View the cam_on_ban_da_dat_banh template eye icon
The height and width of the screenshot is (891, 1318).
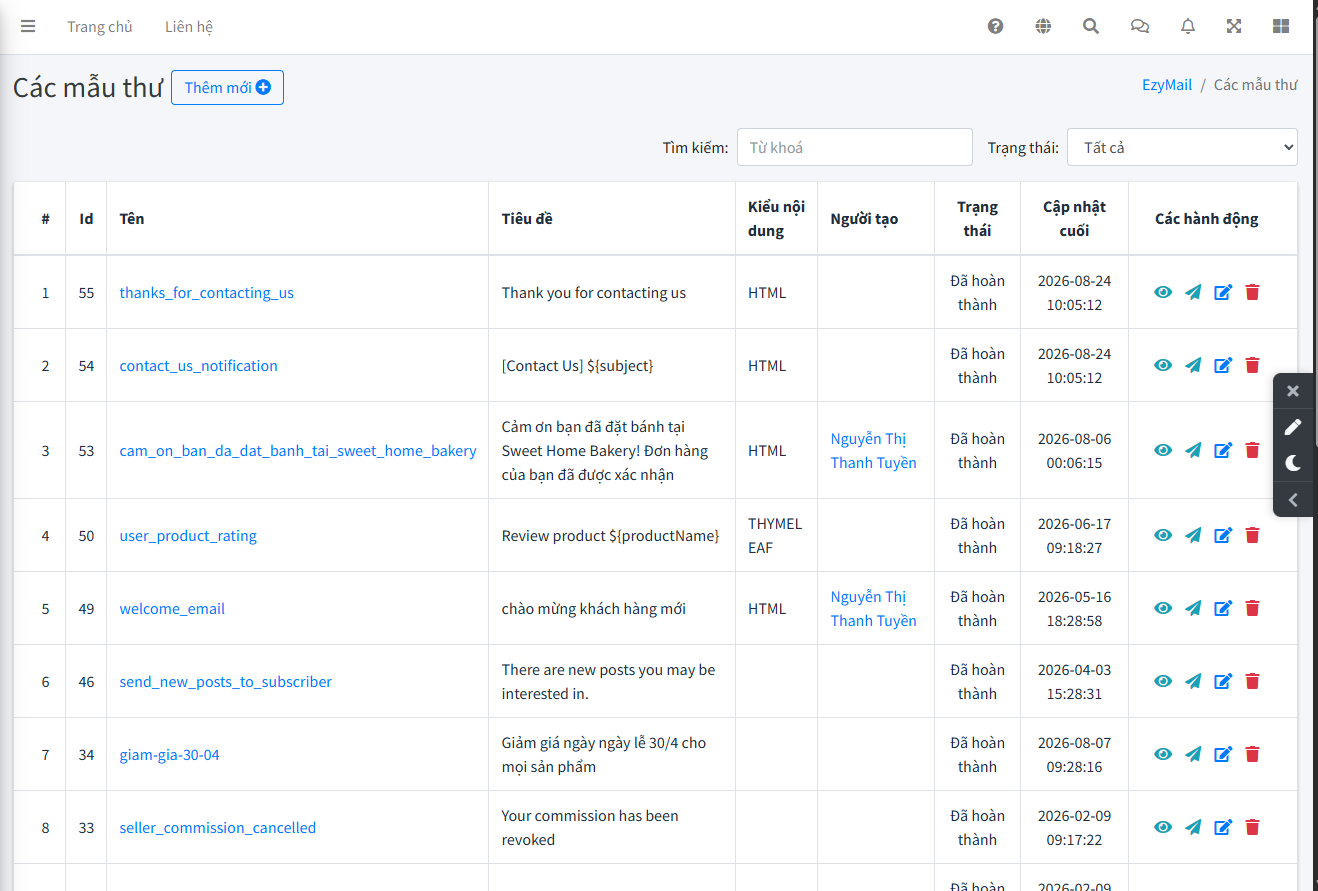coord(1163,450)
